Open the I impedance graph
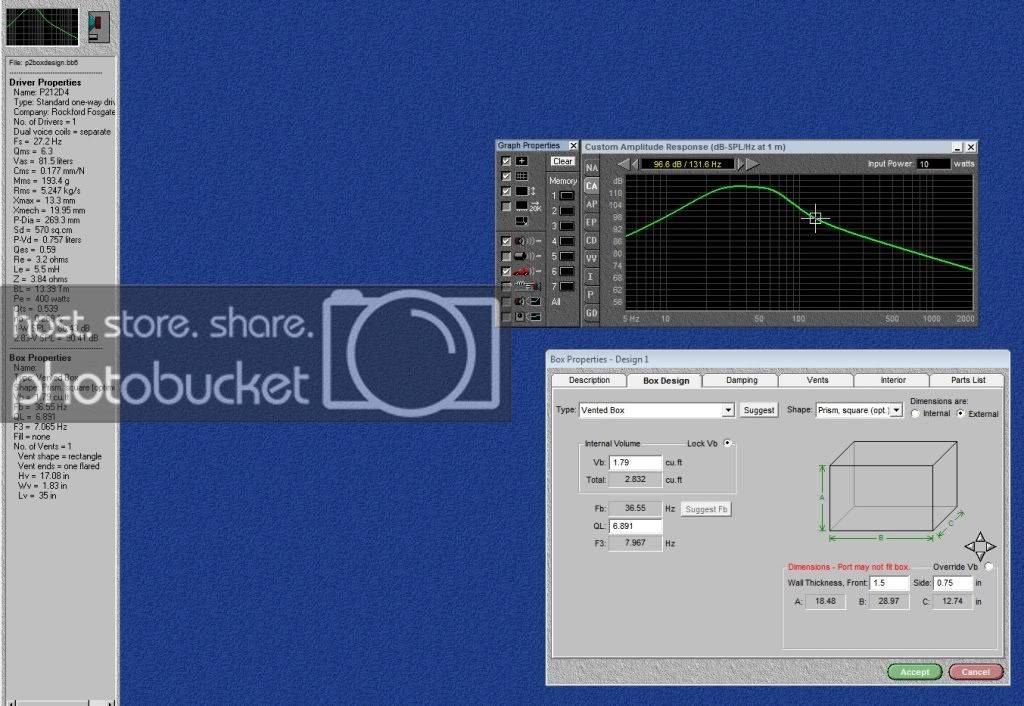The height and width of the screenshot is (706, 1024). (592, 277)
